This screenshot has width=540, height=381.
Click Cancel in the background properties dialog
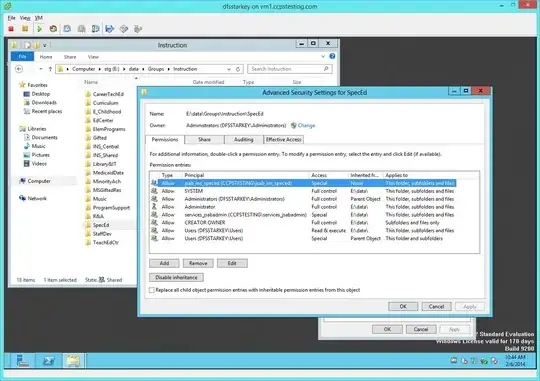tap(421, 329)
